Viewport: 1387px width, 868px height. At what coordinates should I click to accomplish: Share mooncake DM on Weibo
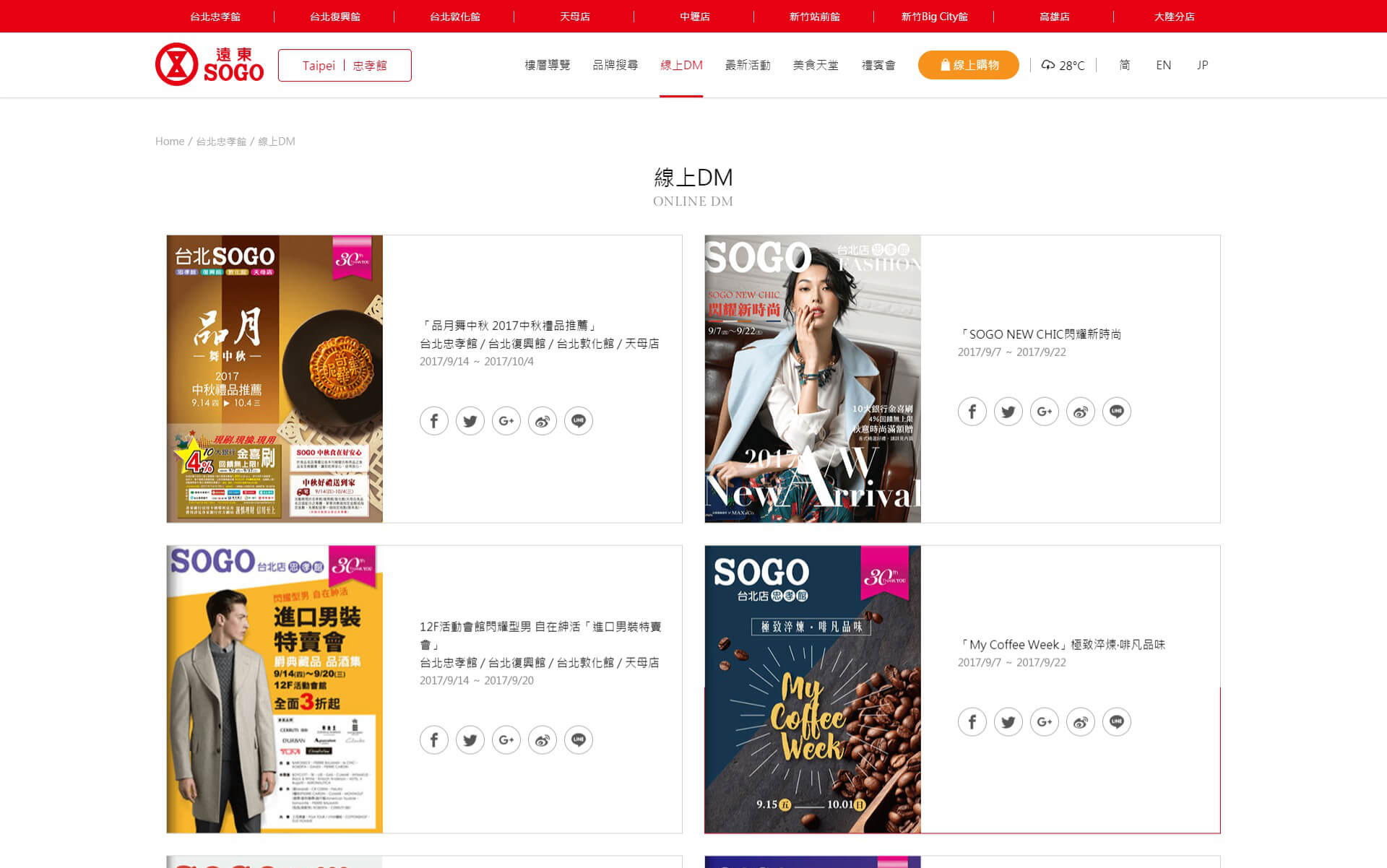pyautogui.click(x=543, y=421)
